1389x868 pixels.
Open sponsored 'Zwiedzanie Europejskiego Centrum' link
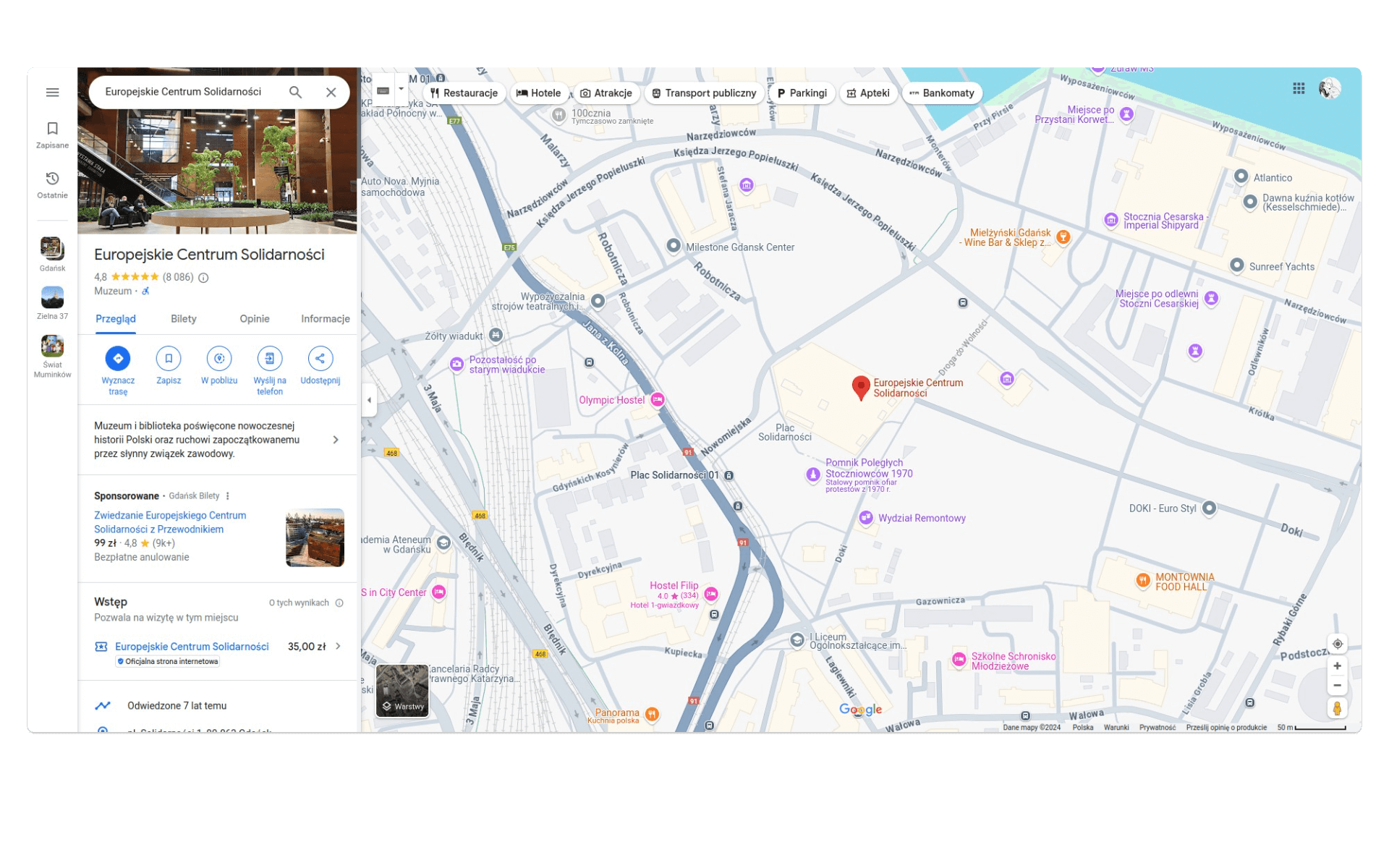[x=170, y=522]
